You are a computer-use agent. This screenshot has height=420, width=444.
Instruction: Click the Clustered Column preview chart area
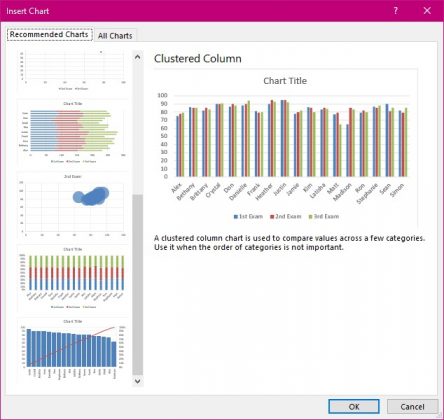pyautogui.click(x=285, y=148)
